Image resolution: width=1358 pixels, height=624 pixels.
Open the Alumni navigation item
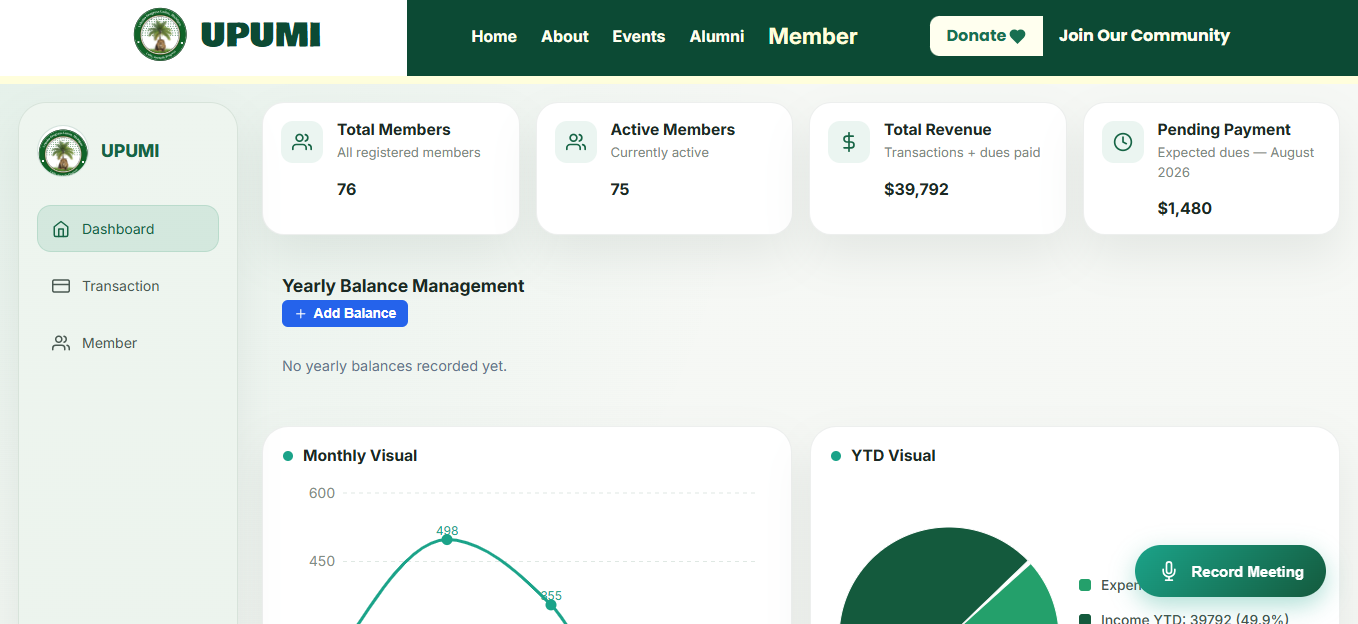[717, 36]
